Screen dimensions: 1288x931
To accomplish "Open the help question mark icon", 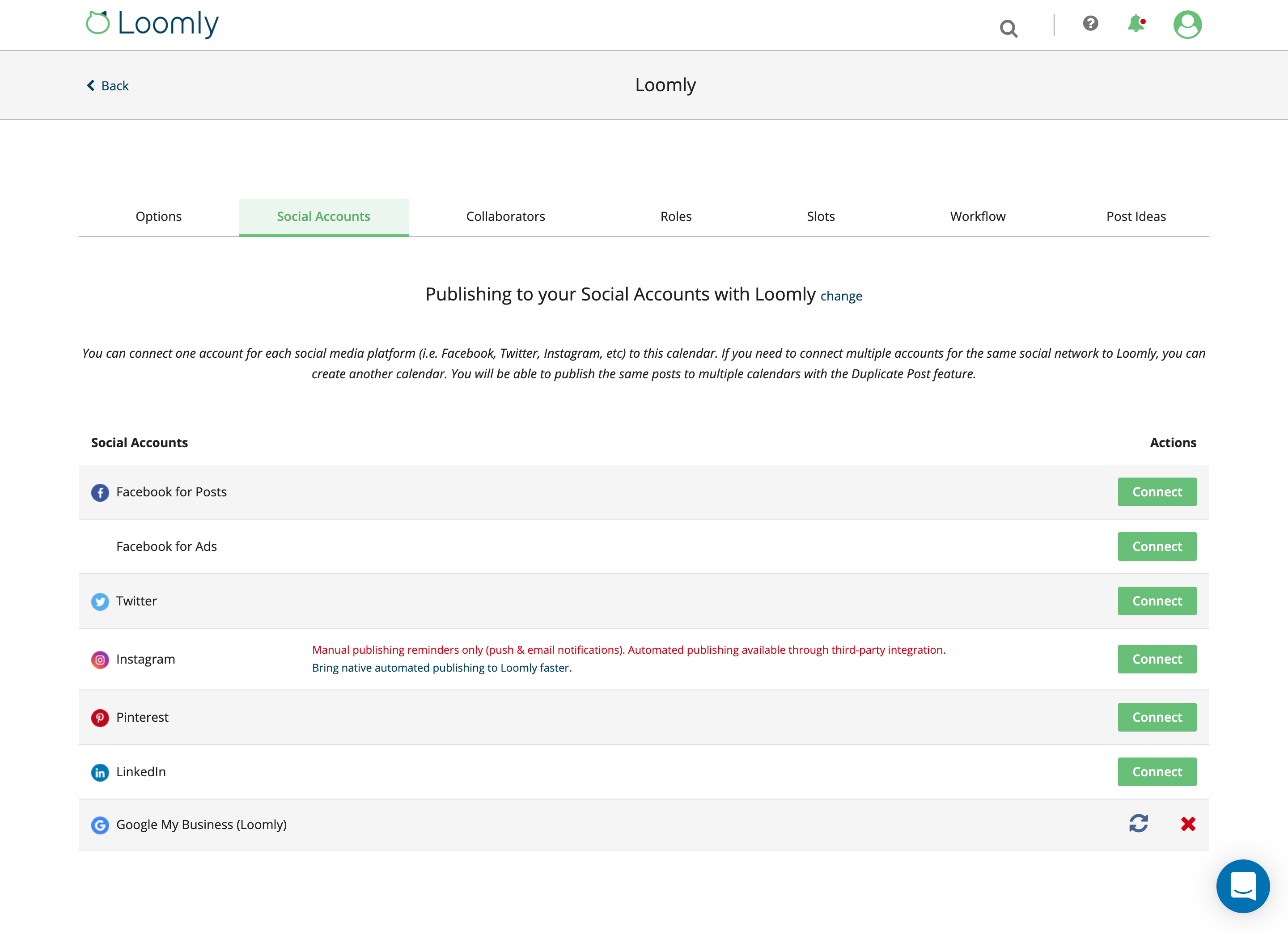I will tap(1090, 23).
